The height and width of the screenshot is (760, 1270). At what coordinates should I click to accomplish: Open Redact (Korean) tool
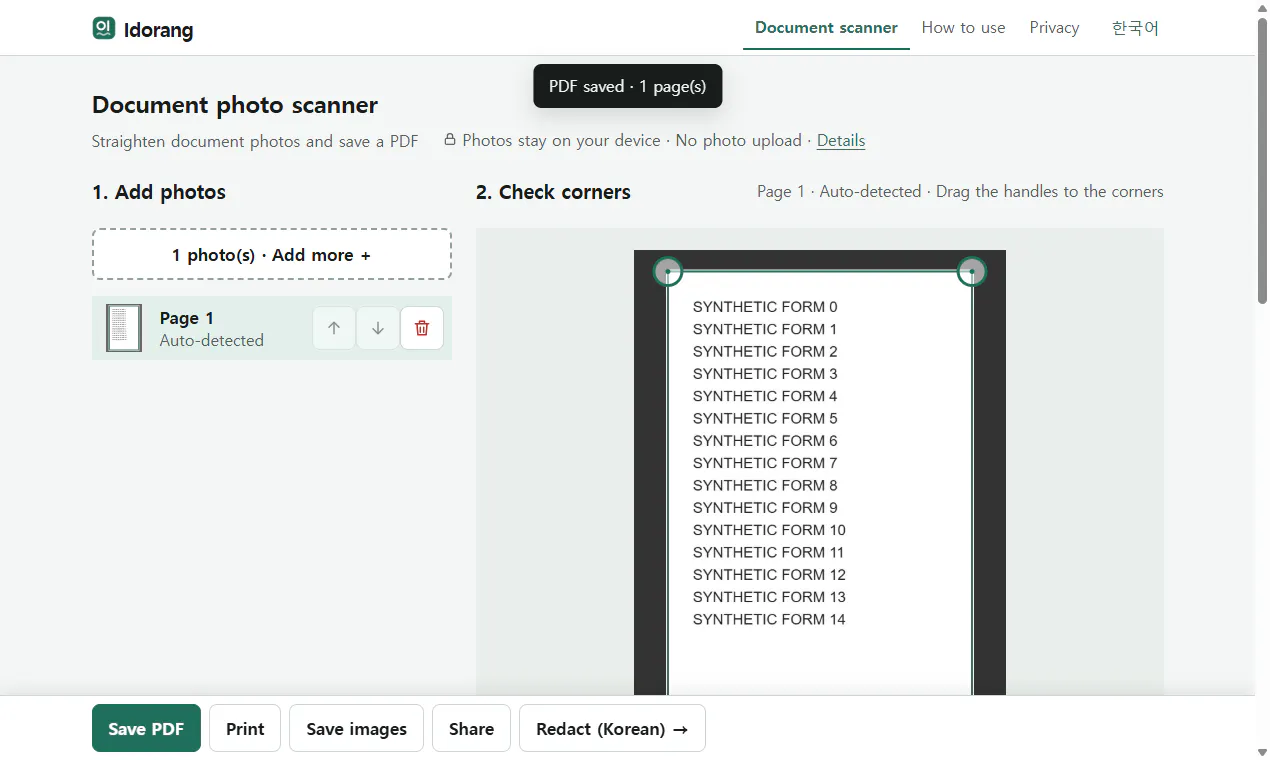point(612,728)
